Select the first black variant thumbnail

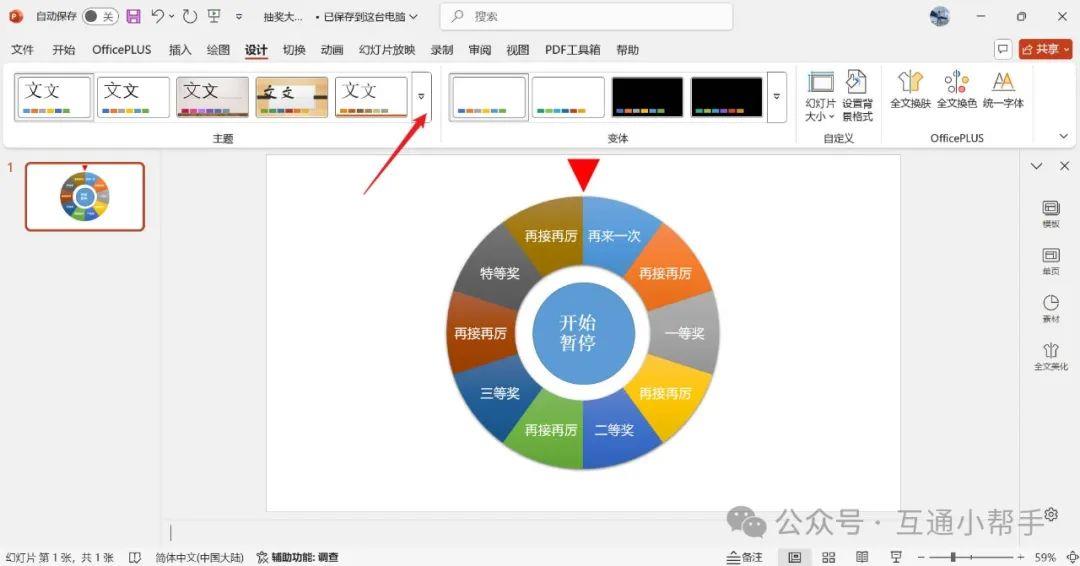pos(647,97)
